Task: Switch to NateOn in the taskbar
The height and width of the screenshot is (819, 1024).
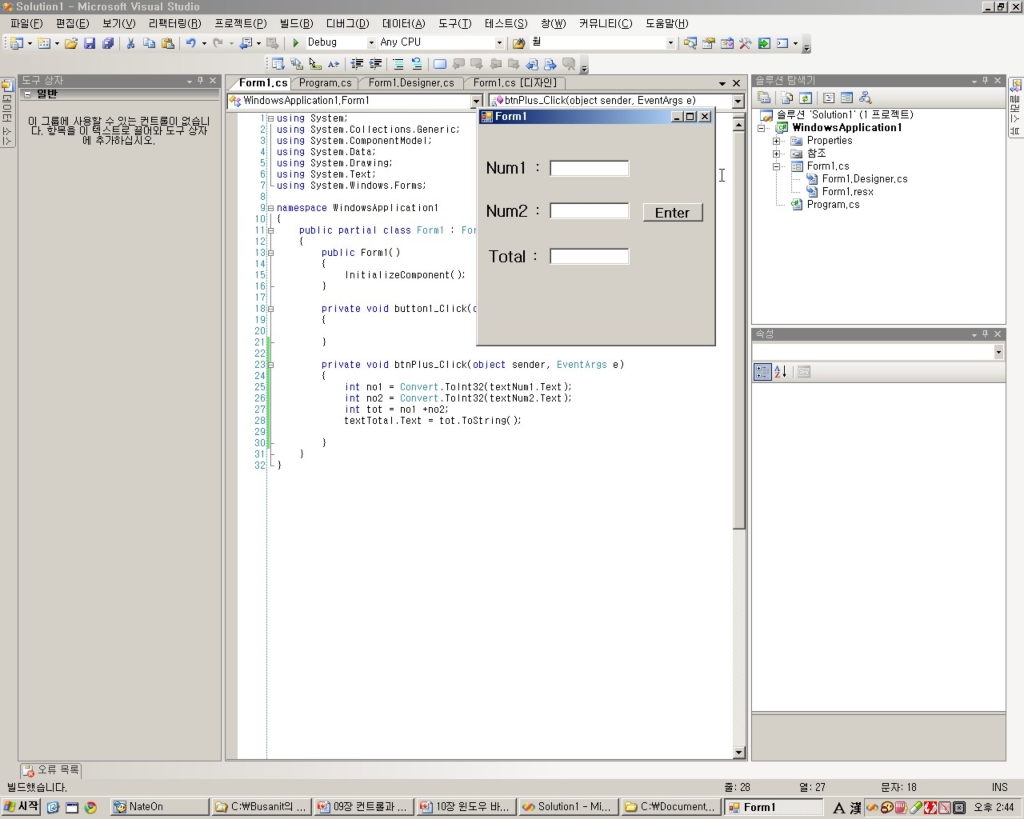Action: click(x=160, y=807)
